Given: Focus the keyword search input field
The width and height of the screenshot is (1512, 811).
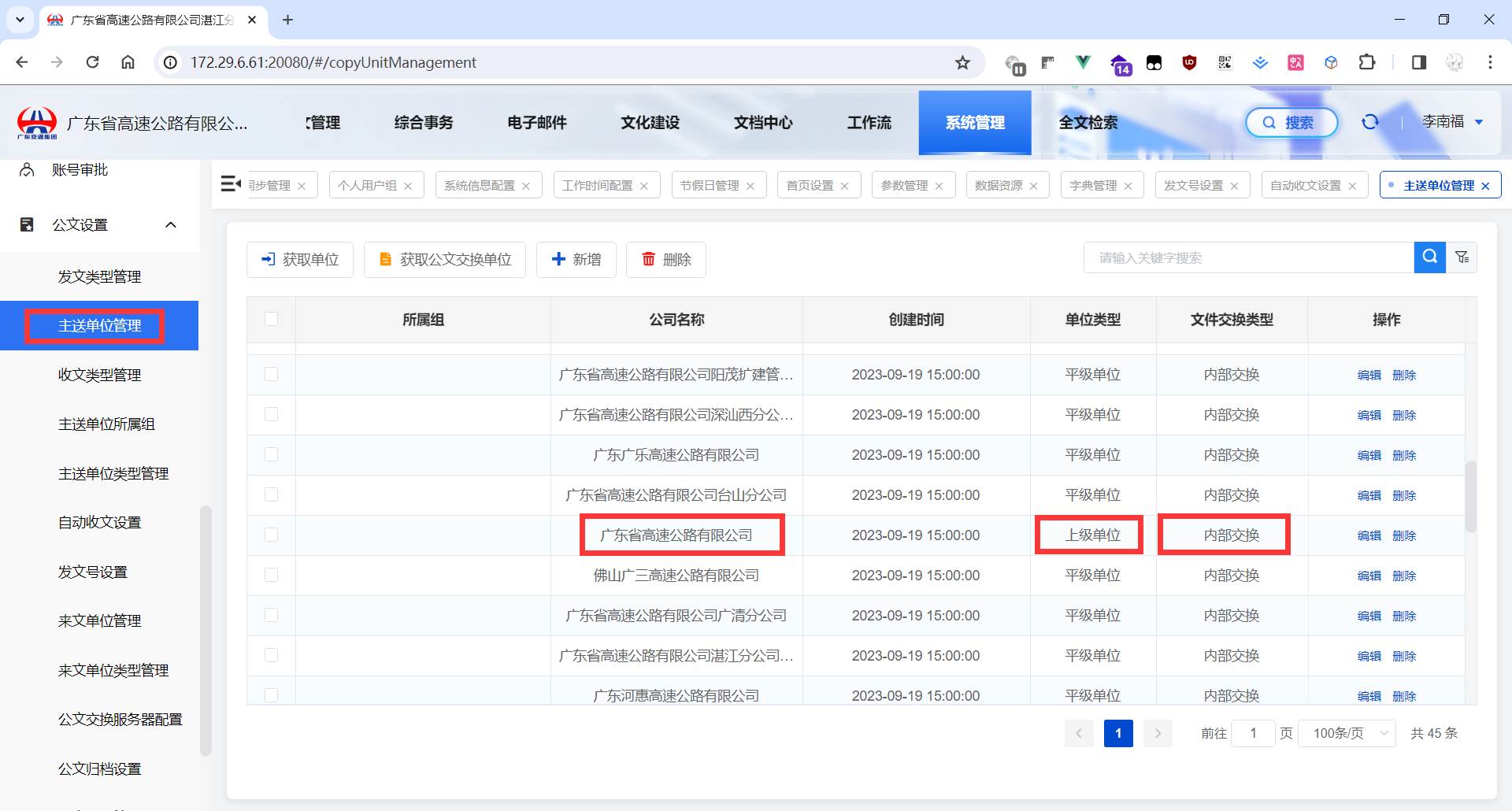Looking at the screenshot, I should point(1248,257).
